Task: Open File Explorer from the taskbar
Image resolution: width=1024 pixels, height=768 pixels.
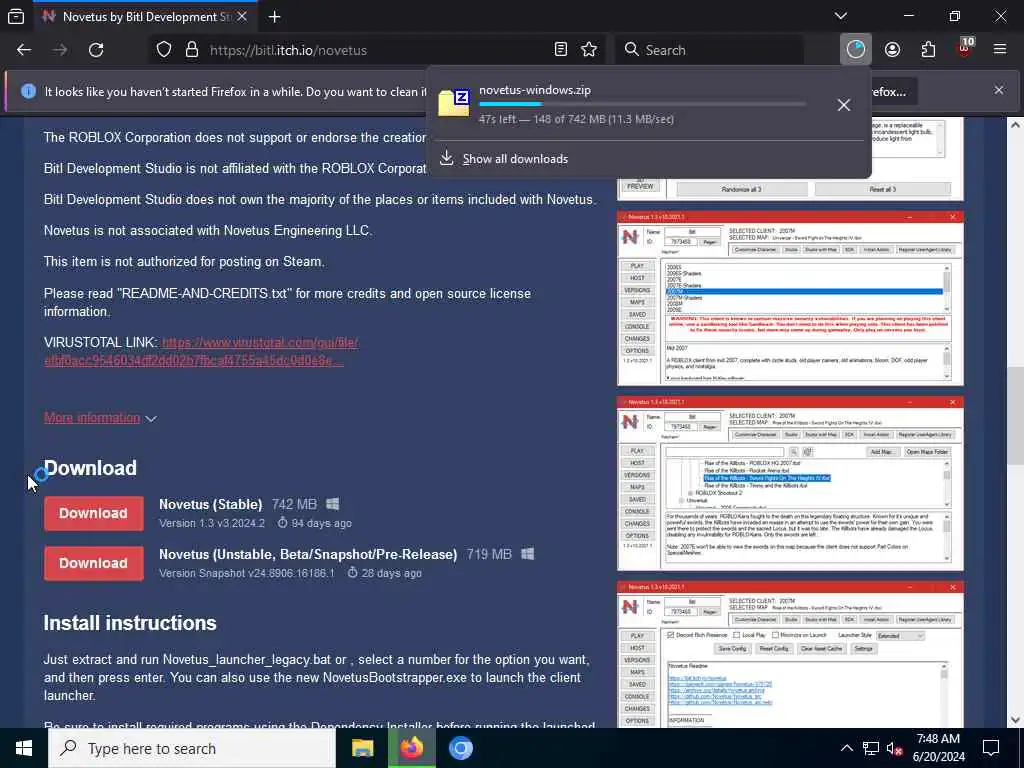Action: [x=362, y=748]
